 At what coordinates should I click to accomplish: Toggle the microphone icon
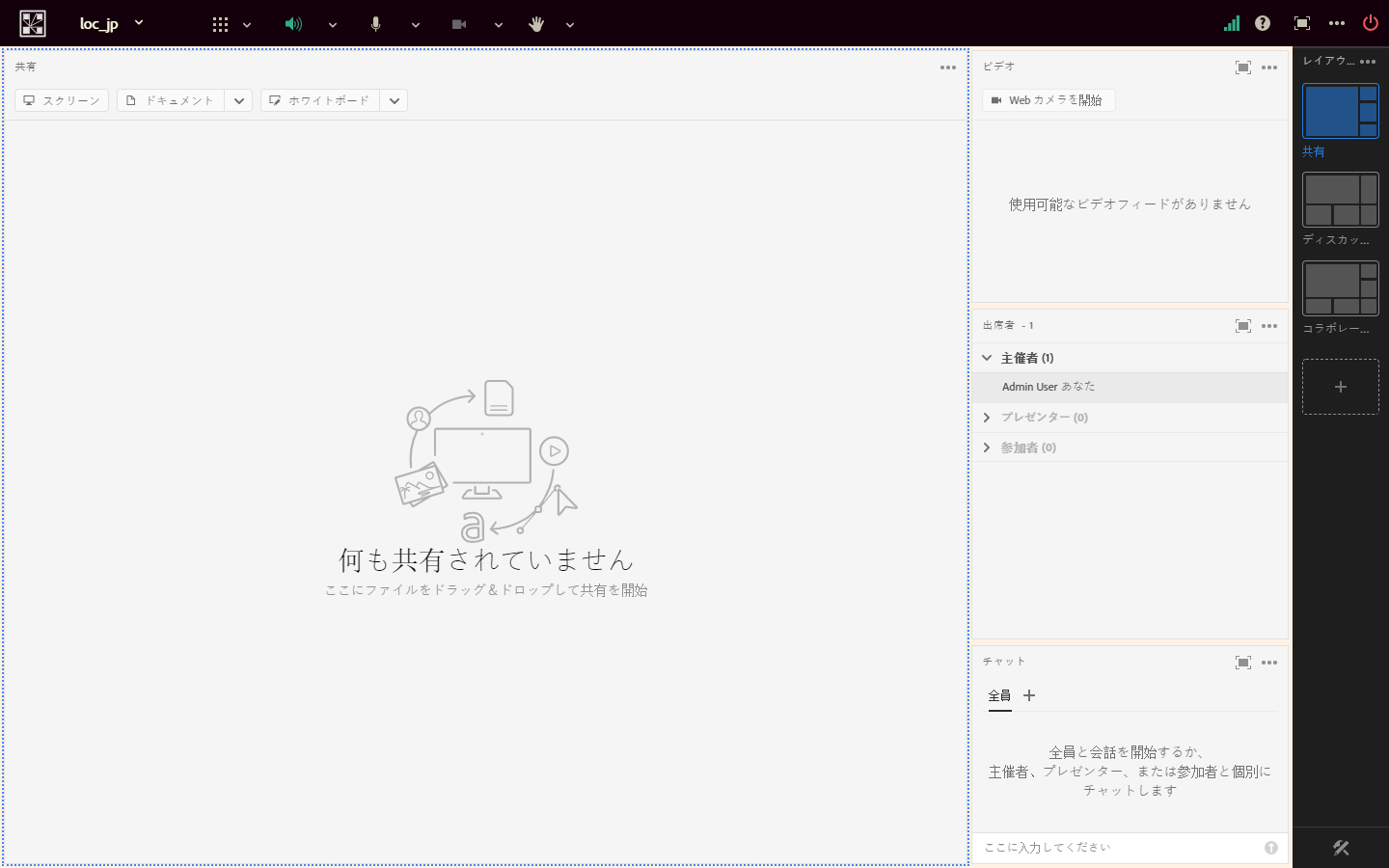[376, 24]
